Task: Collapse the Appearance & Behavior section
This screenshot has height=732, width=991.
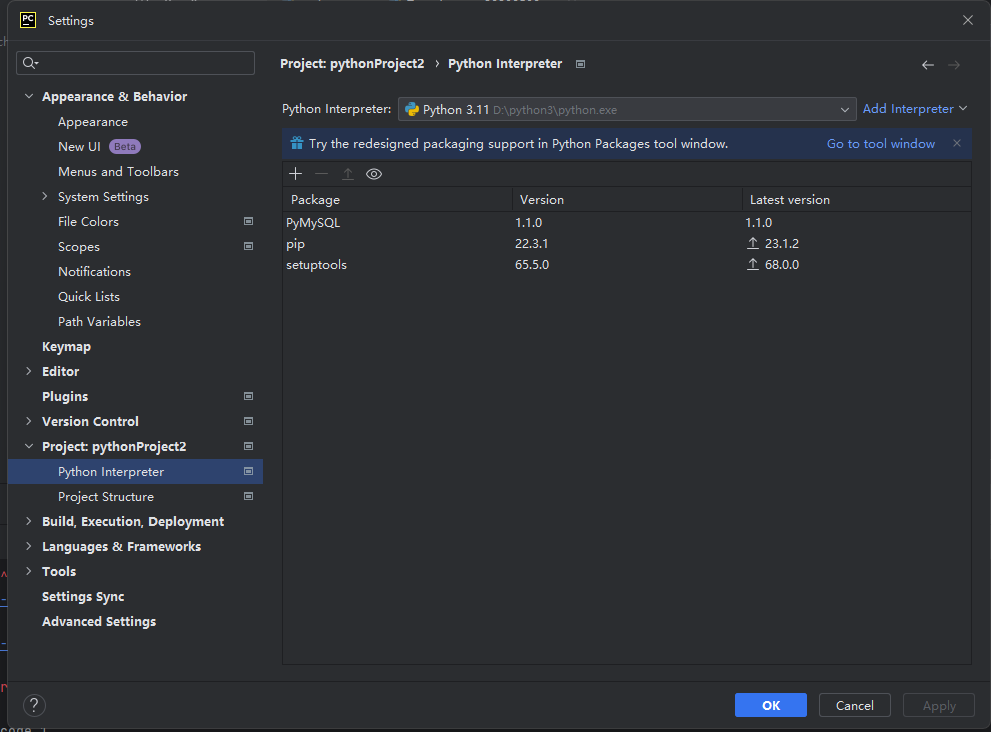Action: click(28, 97)
